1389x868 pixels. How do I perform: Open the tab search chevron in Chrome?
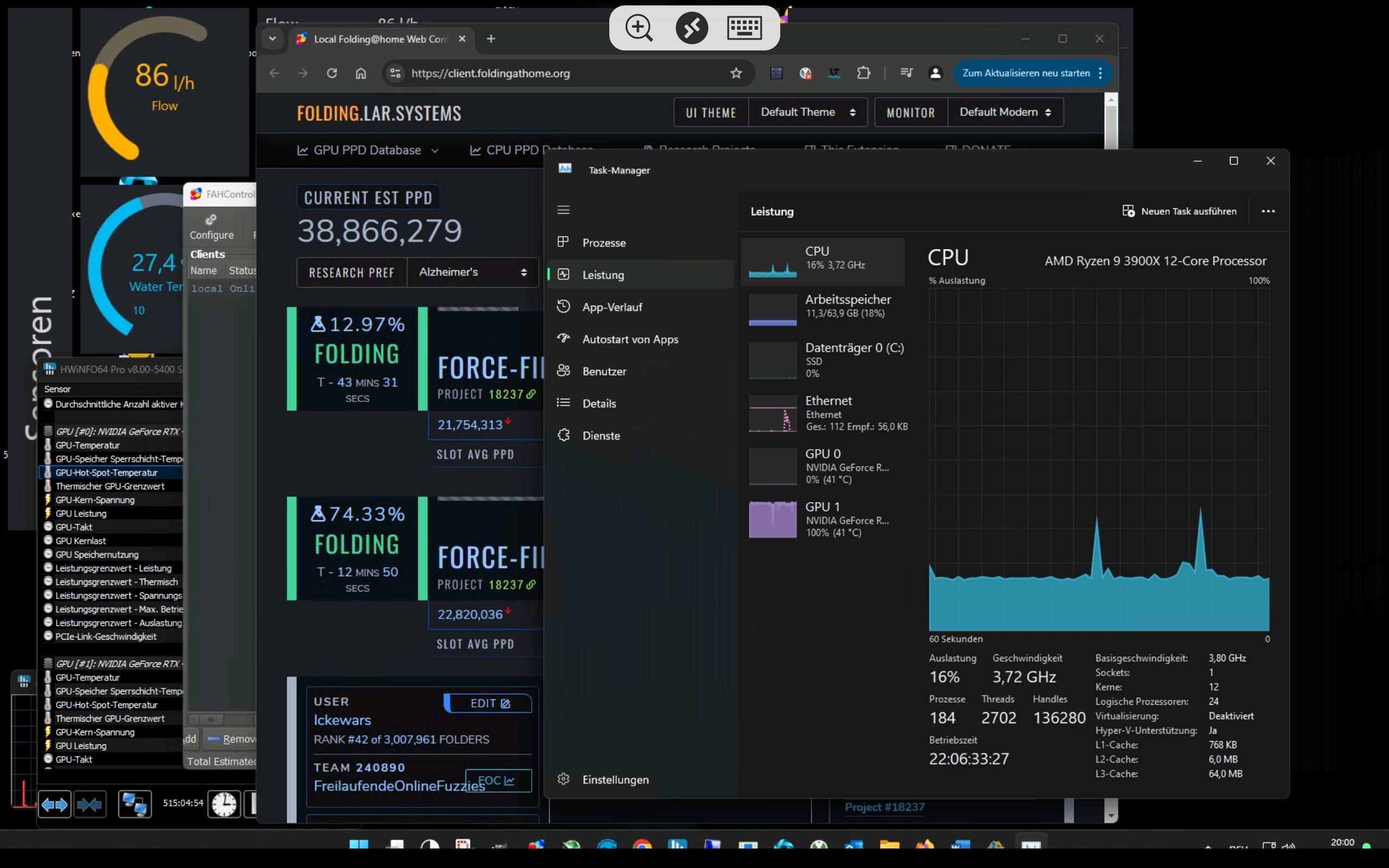click(x=272, y=39)
